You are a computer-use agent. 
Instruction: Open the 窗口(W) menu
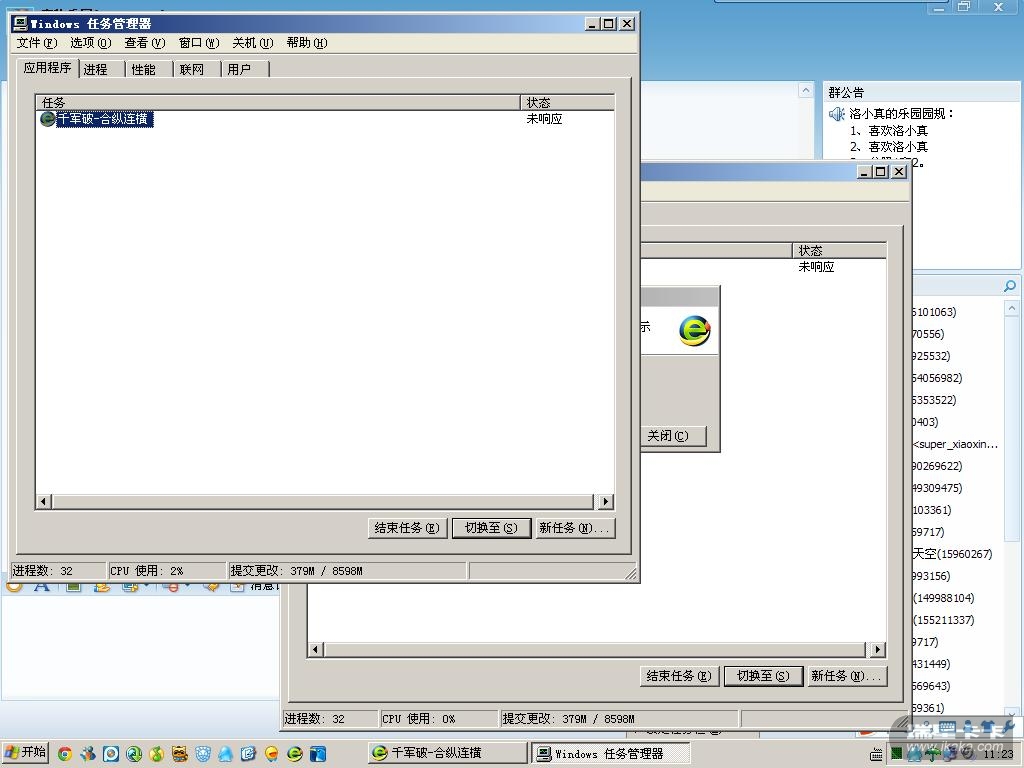199,43
